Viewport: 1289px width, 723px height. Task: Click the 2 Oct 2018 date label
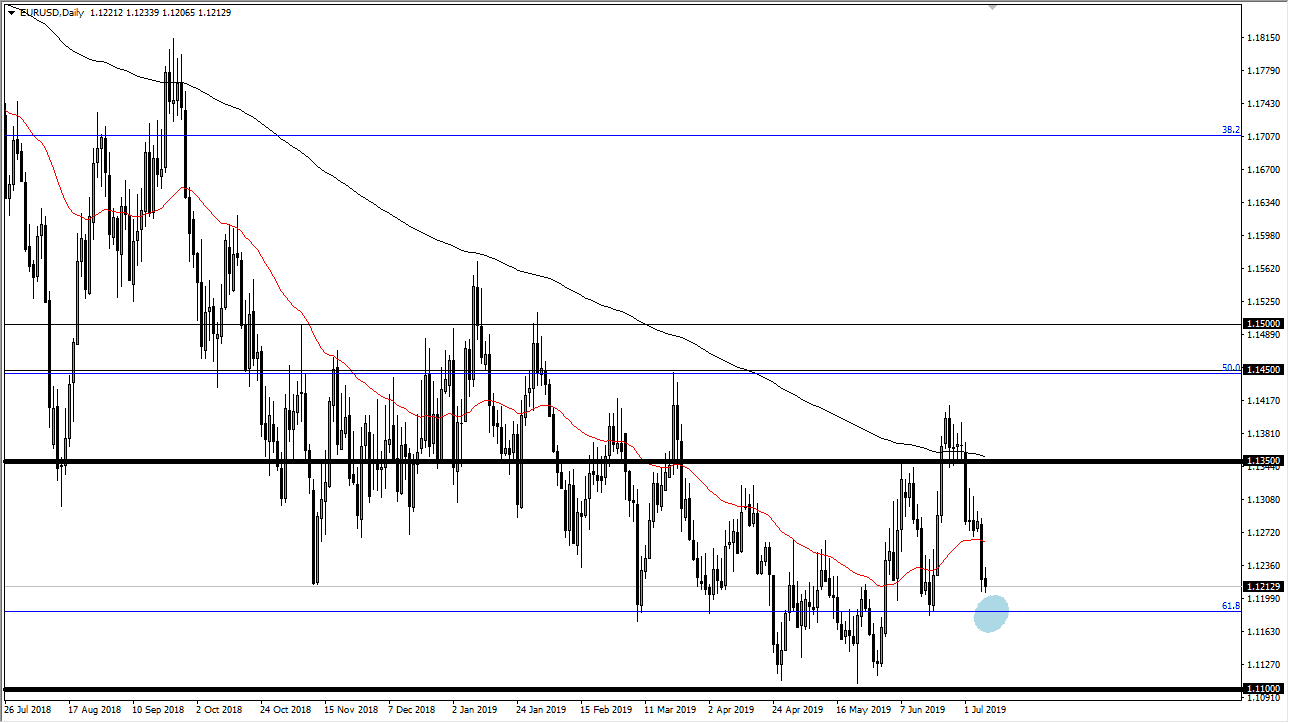(x=219, y=710)
